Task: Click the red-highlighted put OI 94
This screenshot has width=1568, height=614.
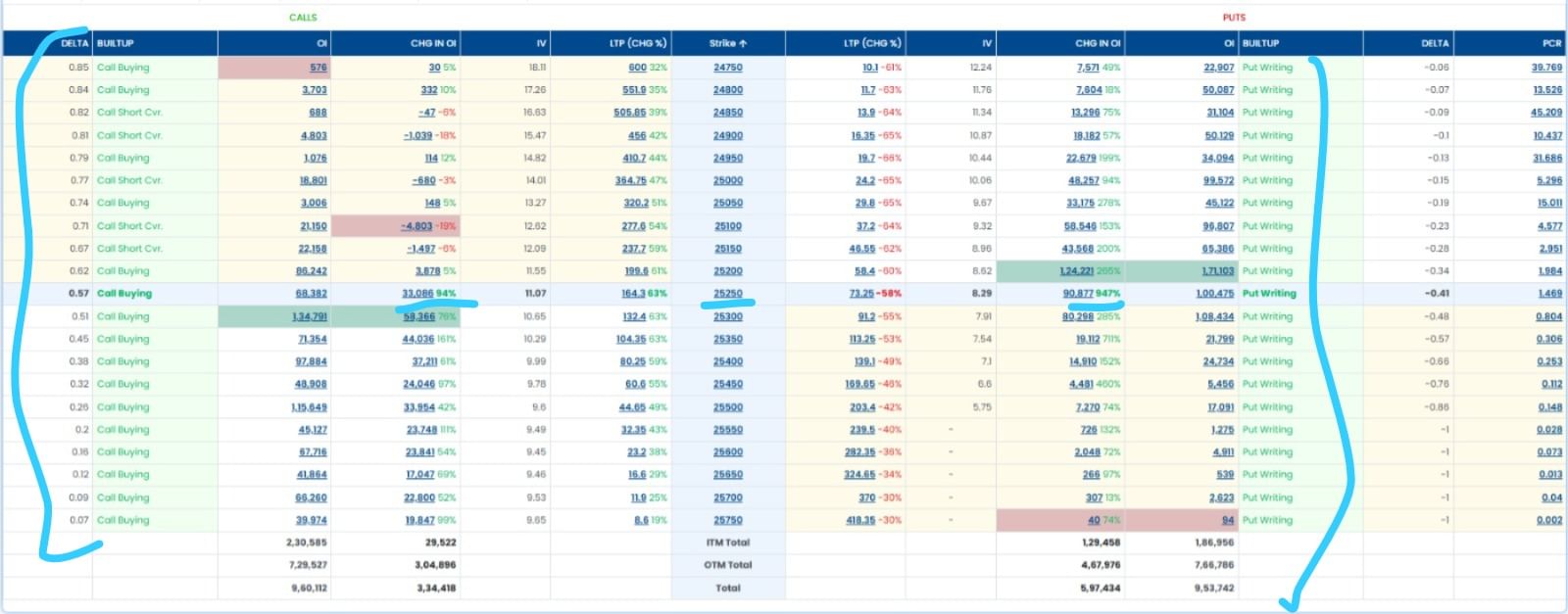Action: (1228, 521)
